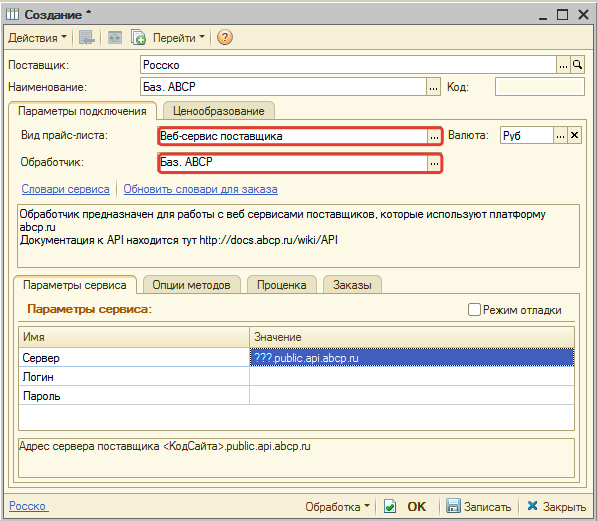This screenshot has width=598, height=521.
Task: Open the Обработка dropdown at the bottom
Action: point(338,507)
